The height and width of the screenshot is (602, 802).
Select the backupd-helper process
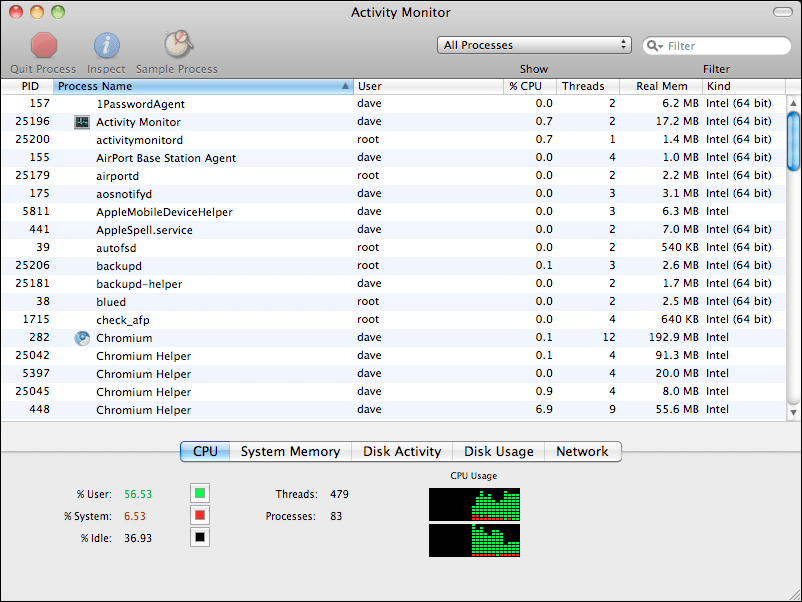(x=393, y=284)
